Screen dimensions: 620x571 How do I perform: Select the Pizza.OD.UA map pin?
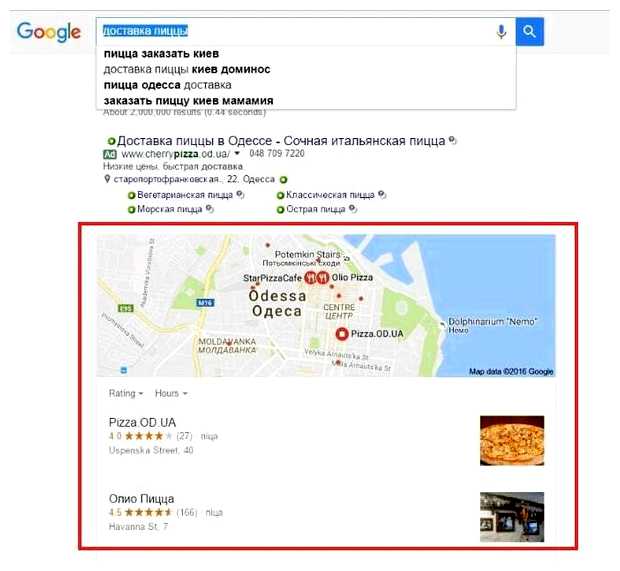(x=342, y=334)
